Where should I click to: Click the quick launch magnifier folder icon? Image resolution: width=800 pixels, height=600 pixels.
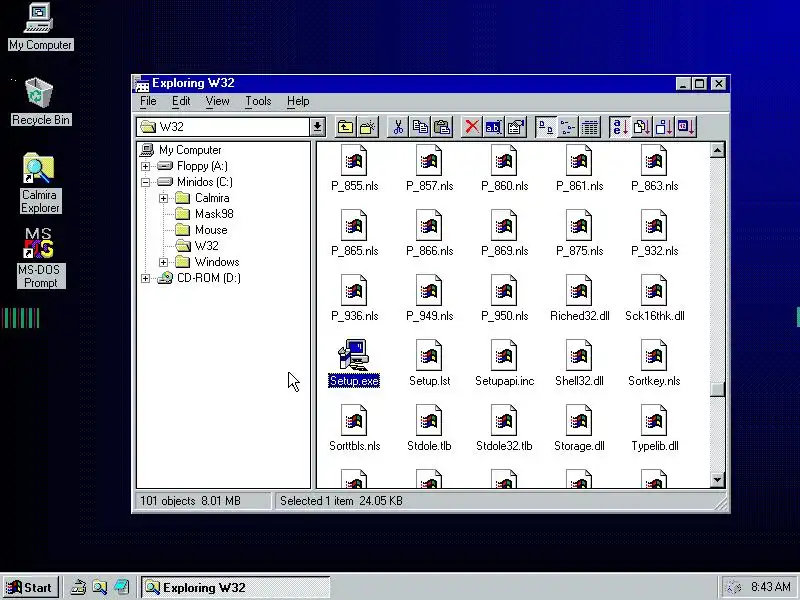(x=99, y=588)
